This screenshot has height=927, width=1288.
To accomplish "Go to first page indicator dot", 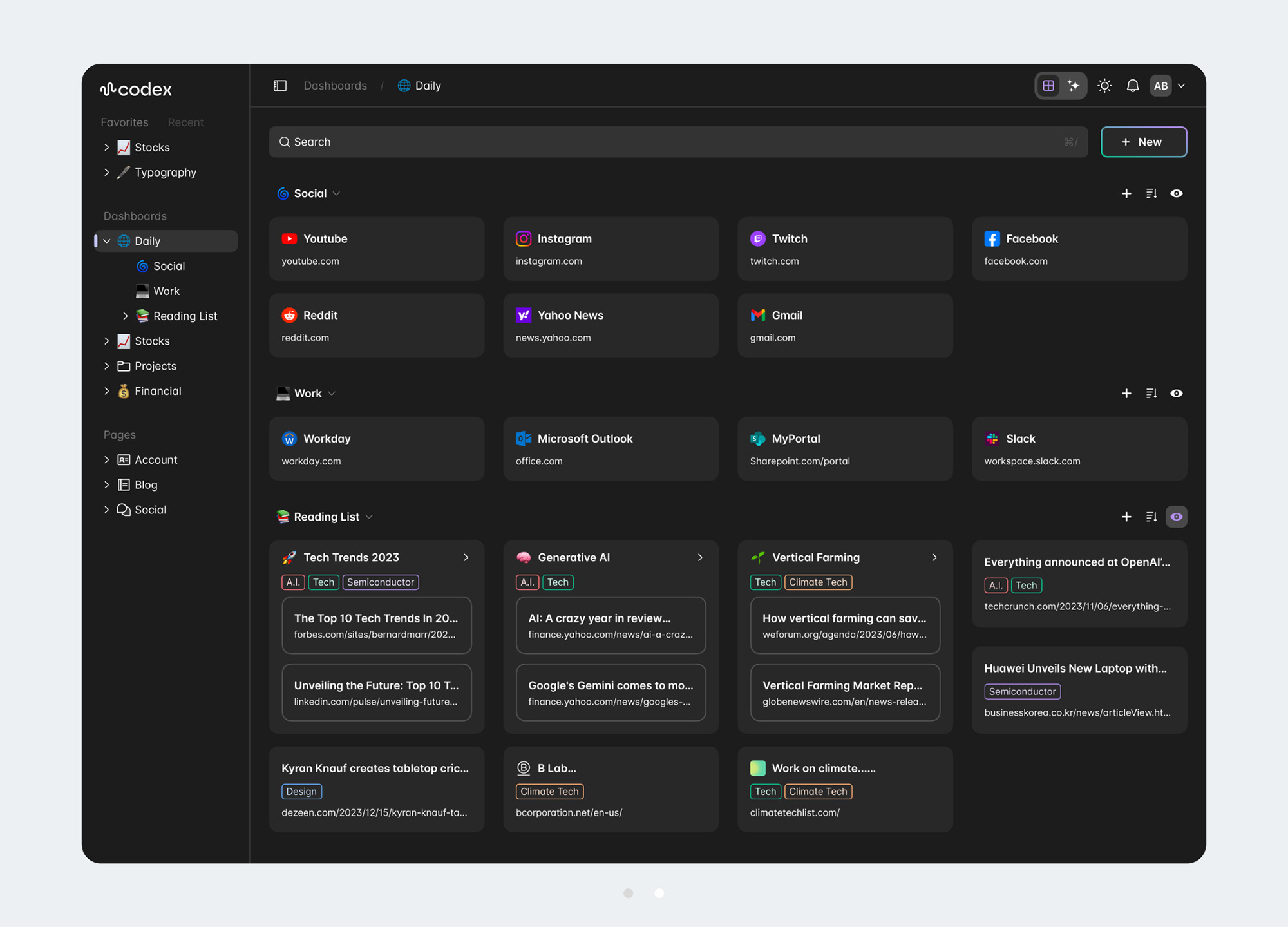I will click(x=629, y=893).
